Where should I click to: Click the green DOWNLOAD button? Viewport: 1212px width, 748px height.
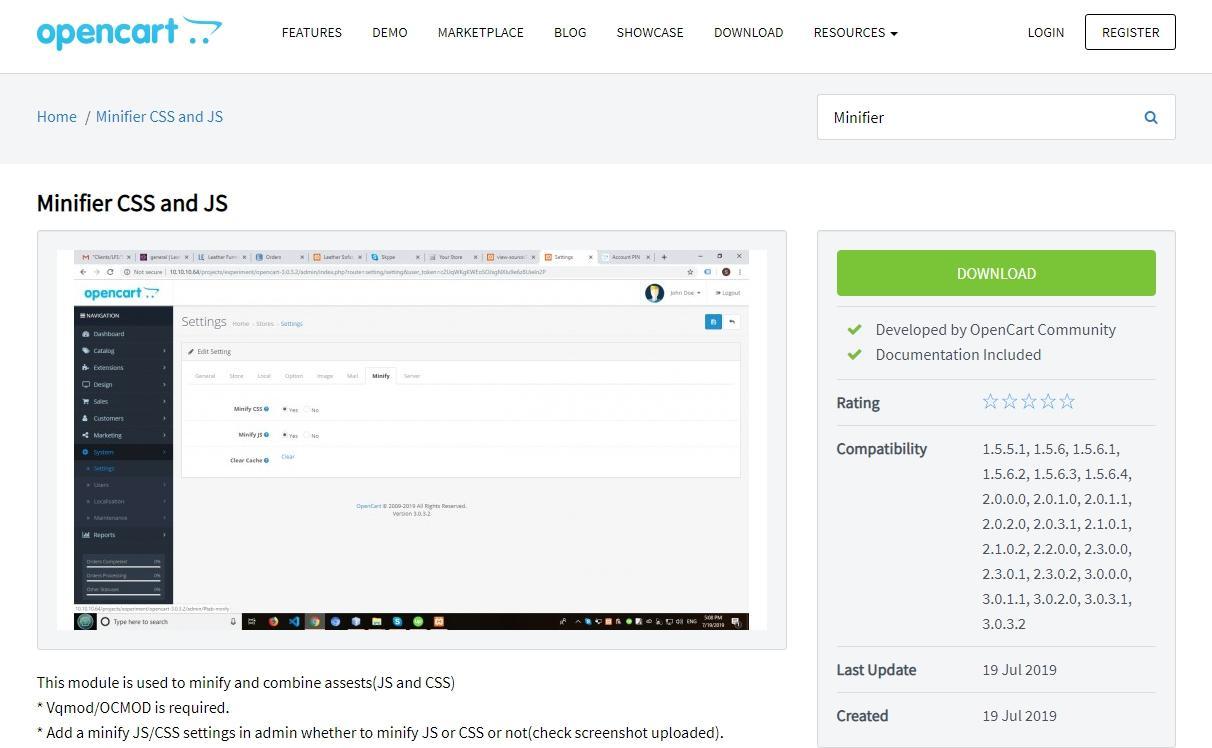tap(996, 273)
